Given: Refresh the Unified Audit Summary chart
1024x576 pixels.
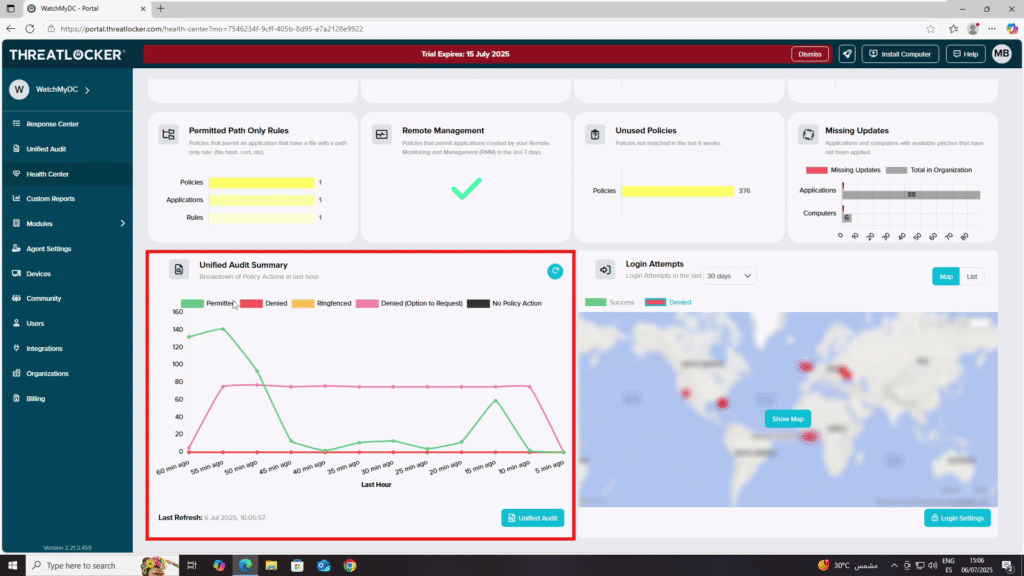Looking at the screenshot, I should click(x=555, y=271).
